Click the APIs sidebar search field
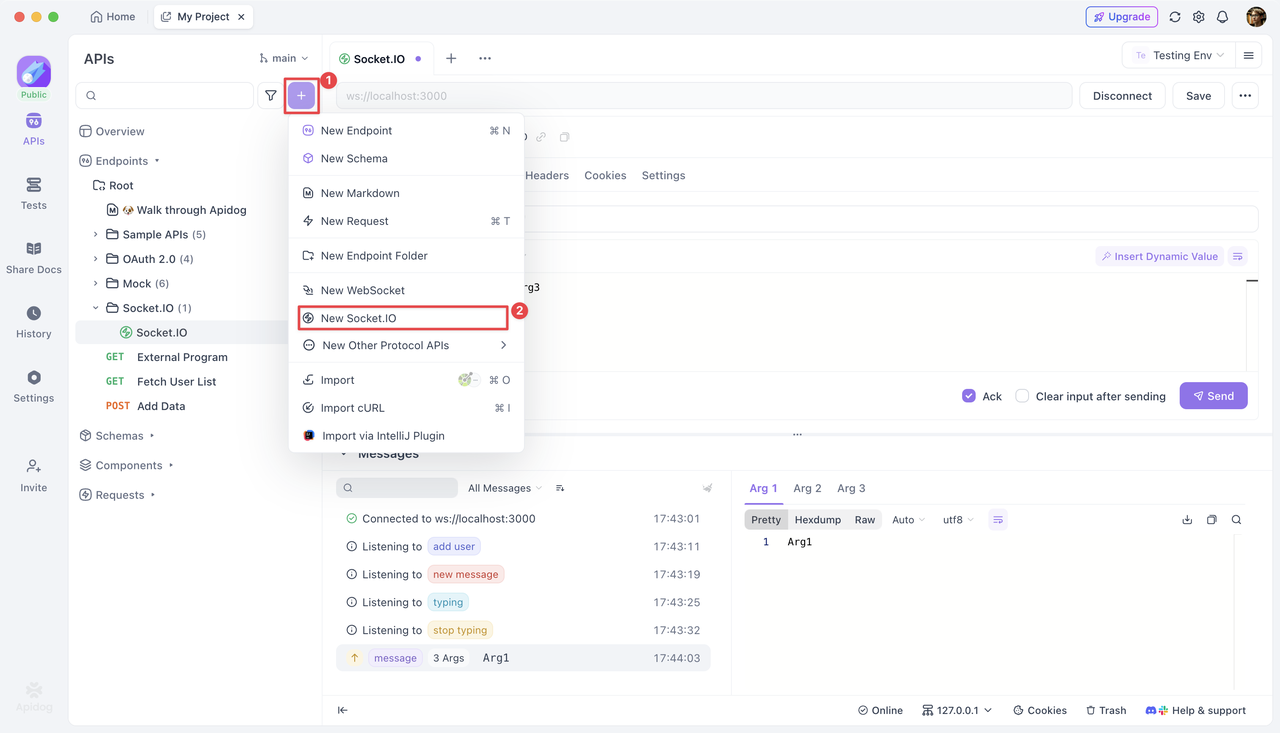This screenshot has height=733, width=1280. click(165, 96)
